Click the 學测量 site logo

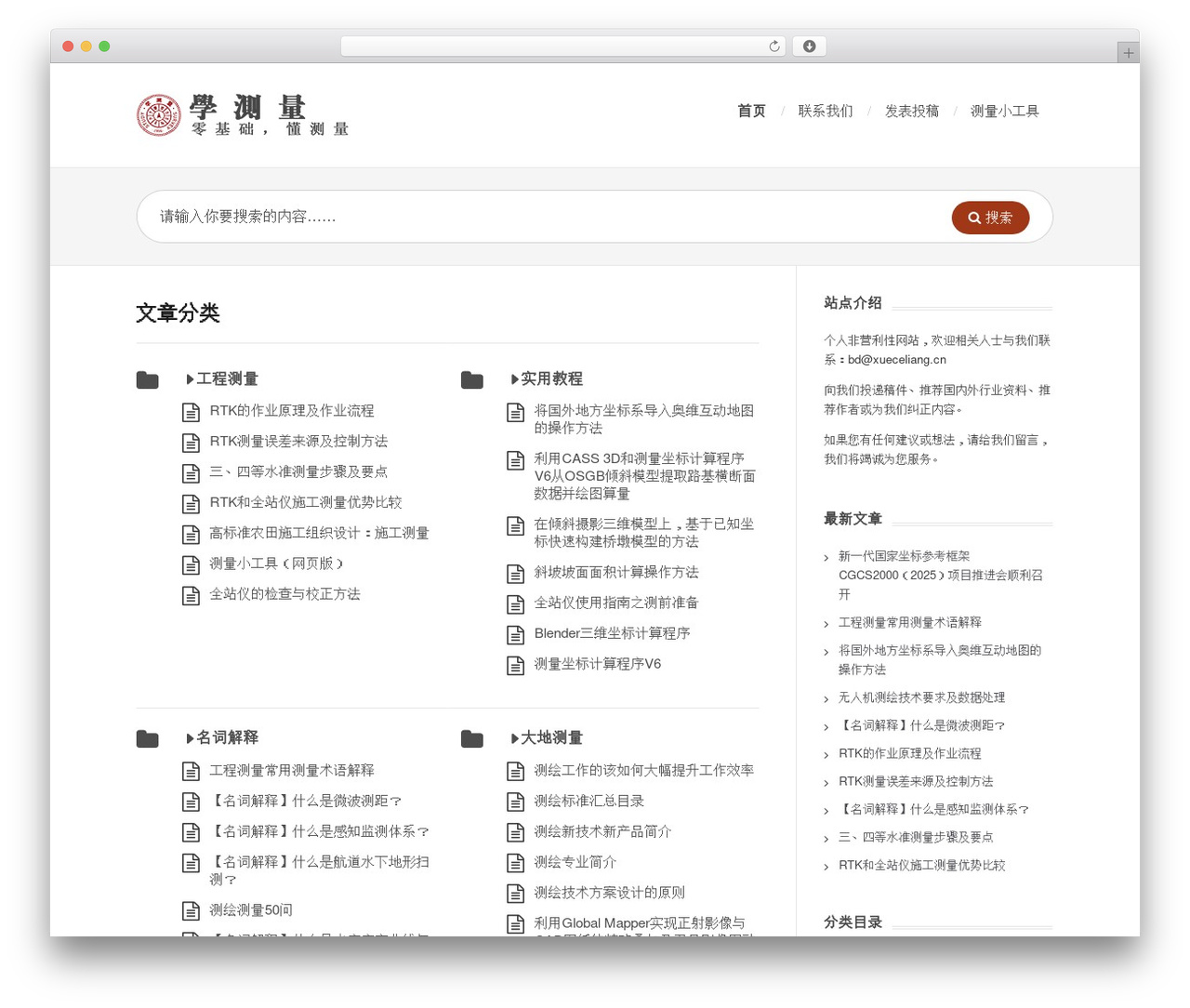click(243, 115)
